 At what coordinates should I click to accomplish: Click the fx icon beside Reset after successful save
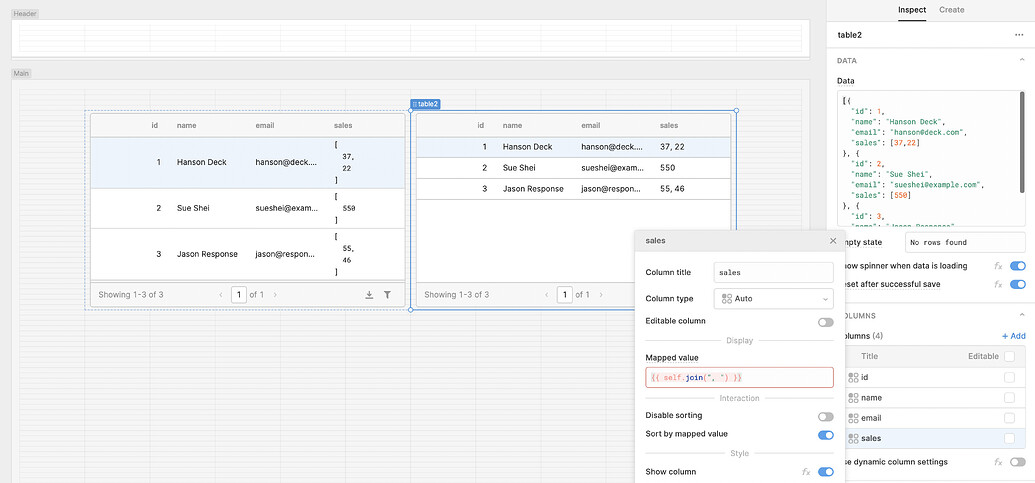pyautogui.click(x=998, y=284)
